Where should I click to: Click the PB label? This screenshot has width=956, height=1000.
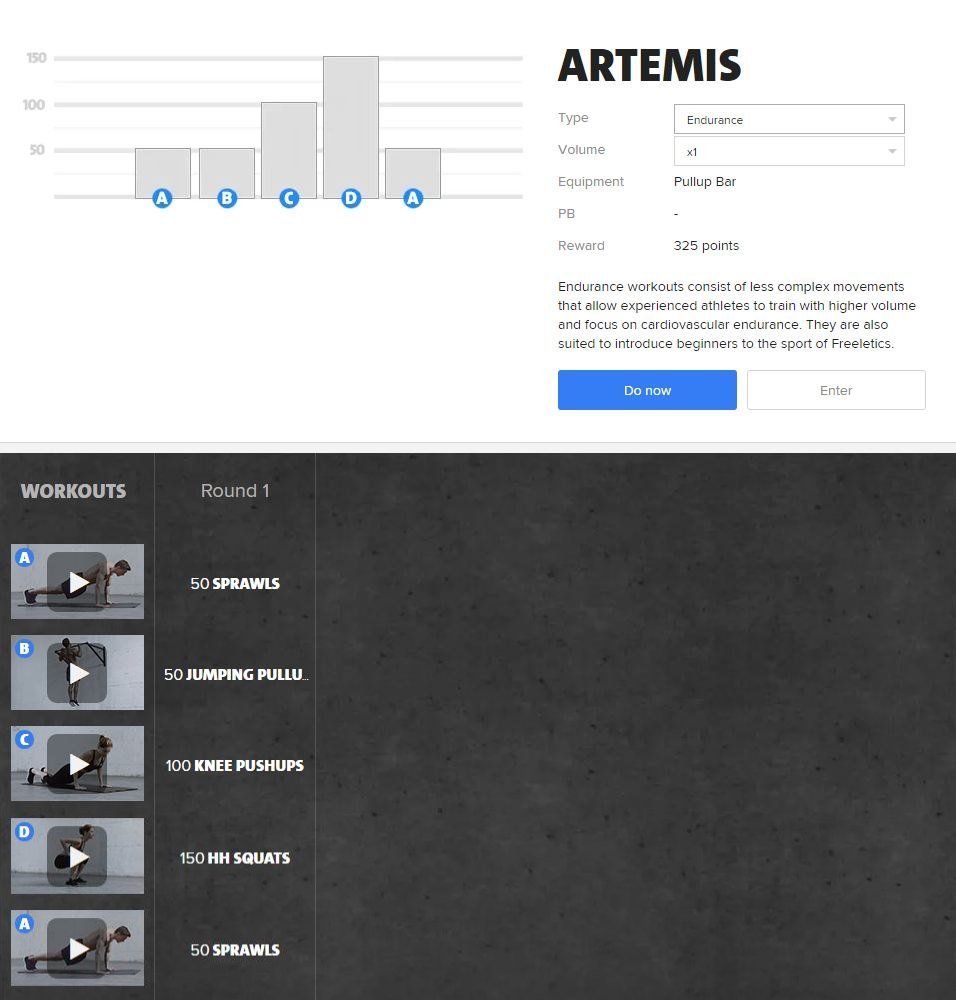pyautogui.click(x=566, y=214)
